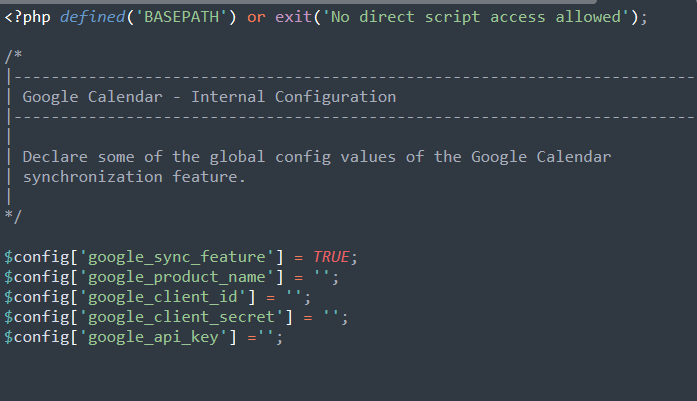Click the 'google_sync_feature' config key
The height and width of the screenshot is (401, 697).
coord(170,256)
